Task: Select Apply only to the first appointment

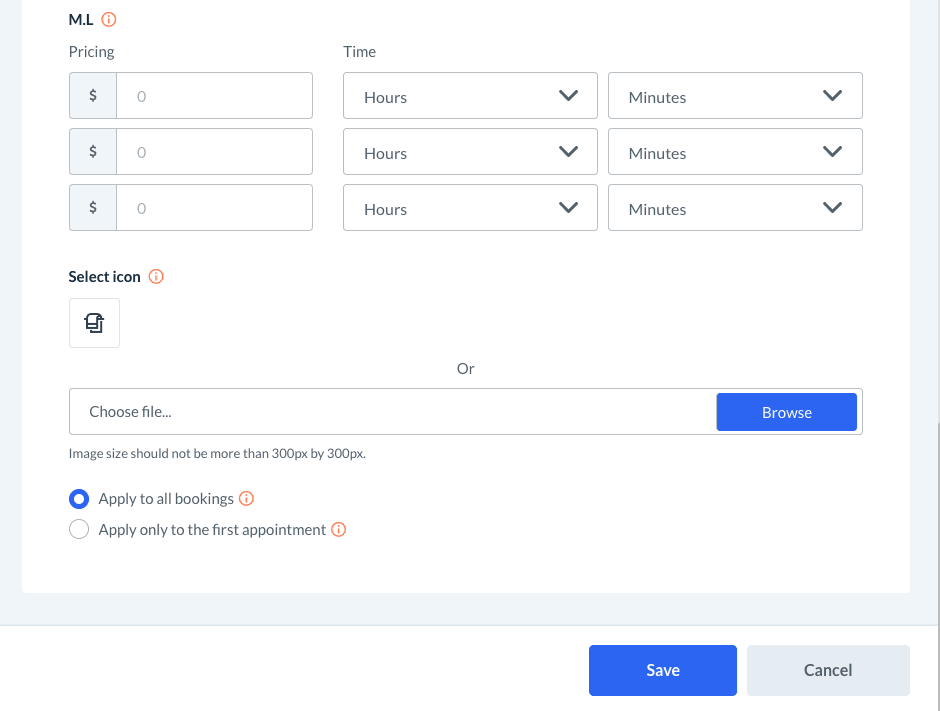Action: coord(79,530)
